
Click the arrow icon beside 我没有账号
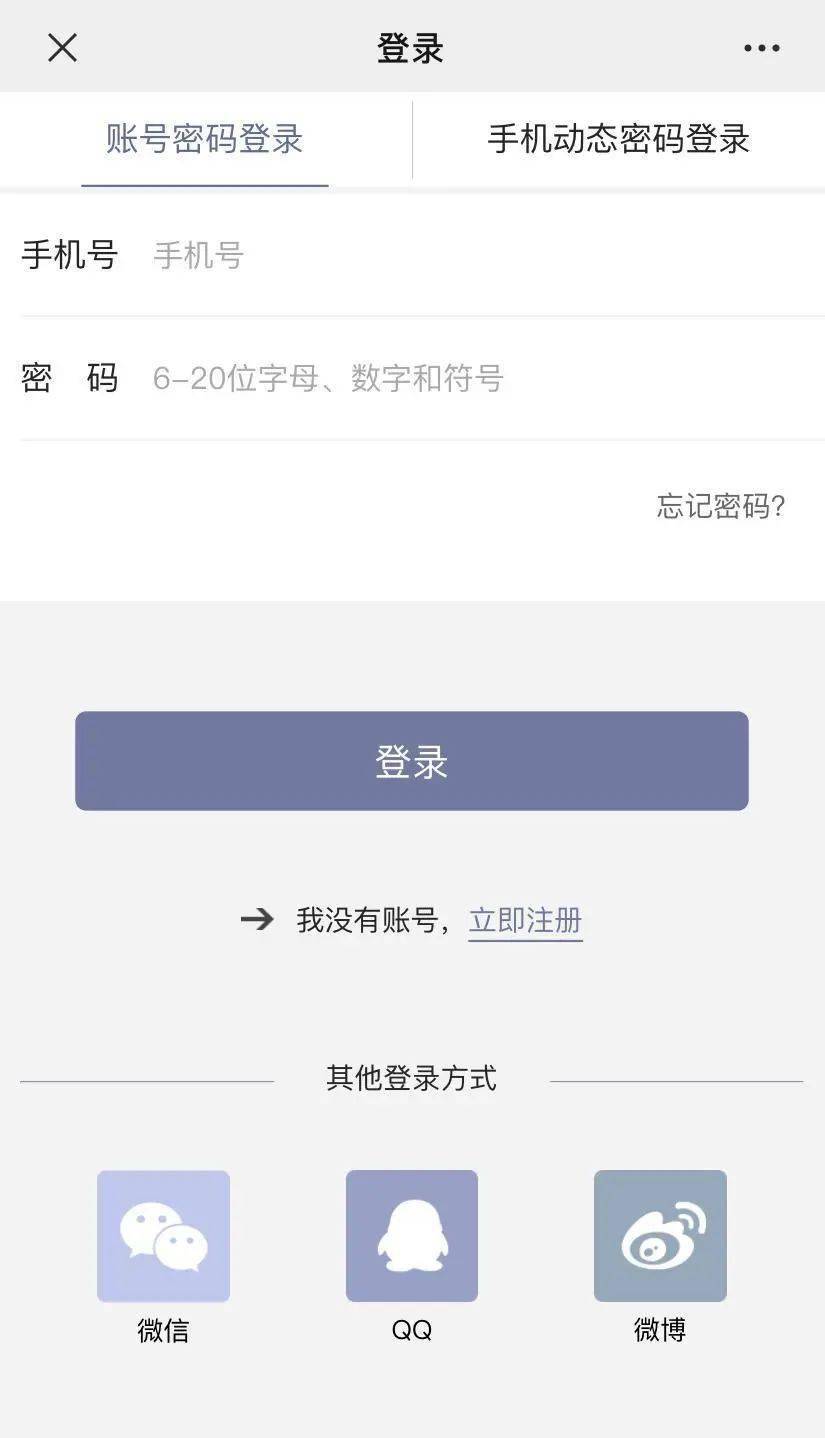257,919
